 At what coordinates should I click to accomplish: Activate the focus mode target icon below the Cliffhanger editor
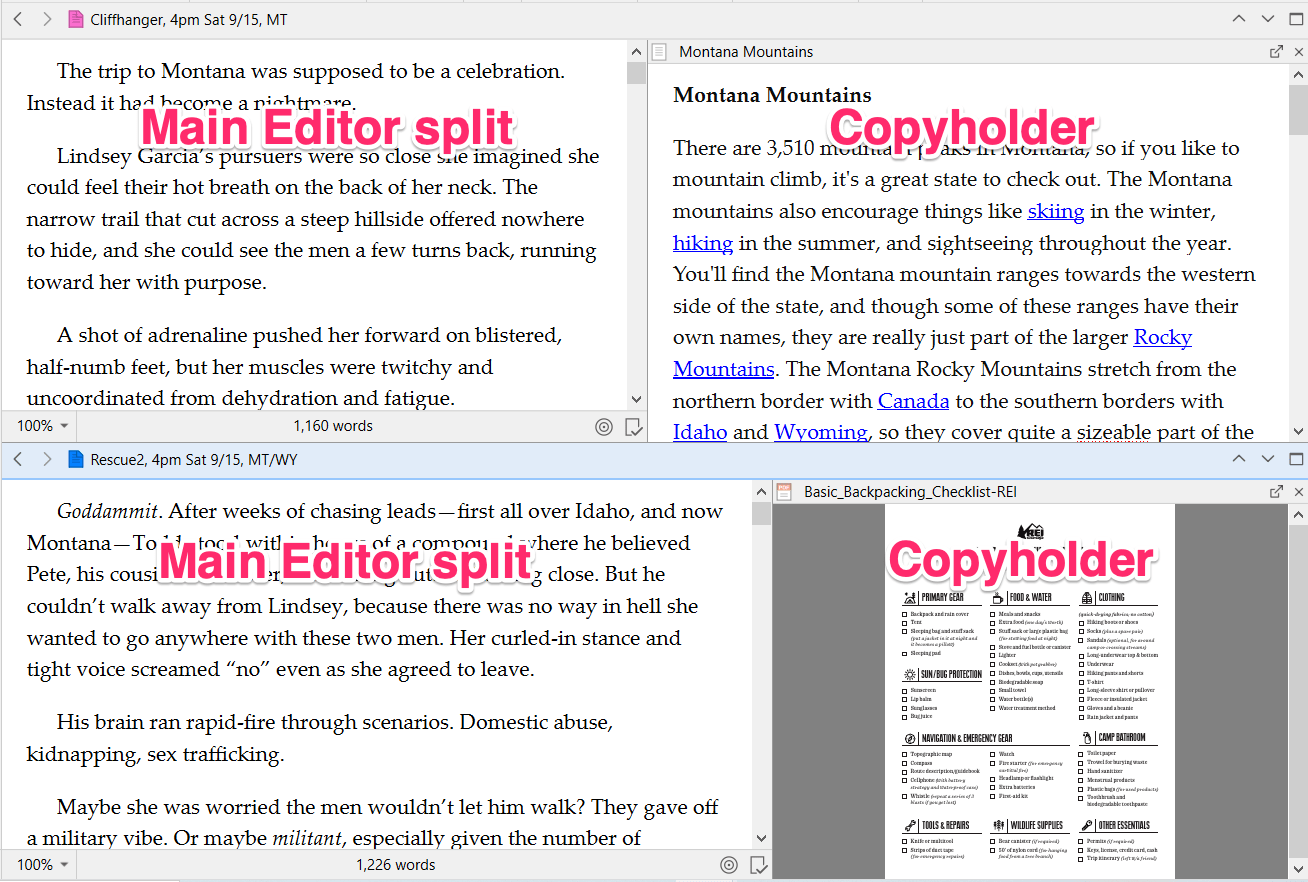click(x=604, y=427)
